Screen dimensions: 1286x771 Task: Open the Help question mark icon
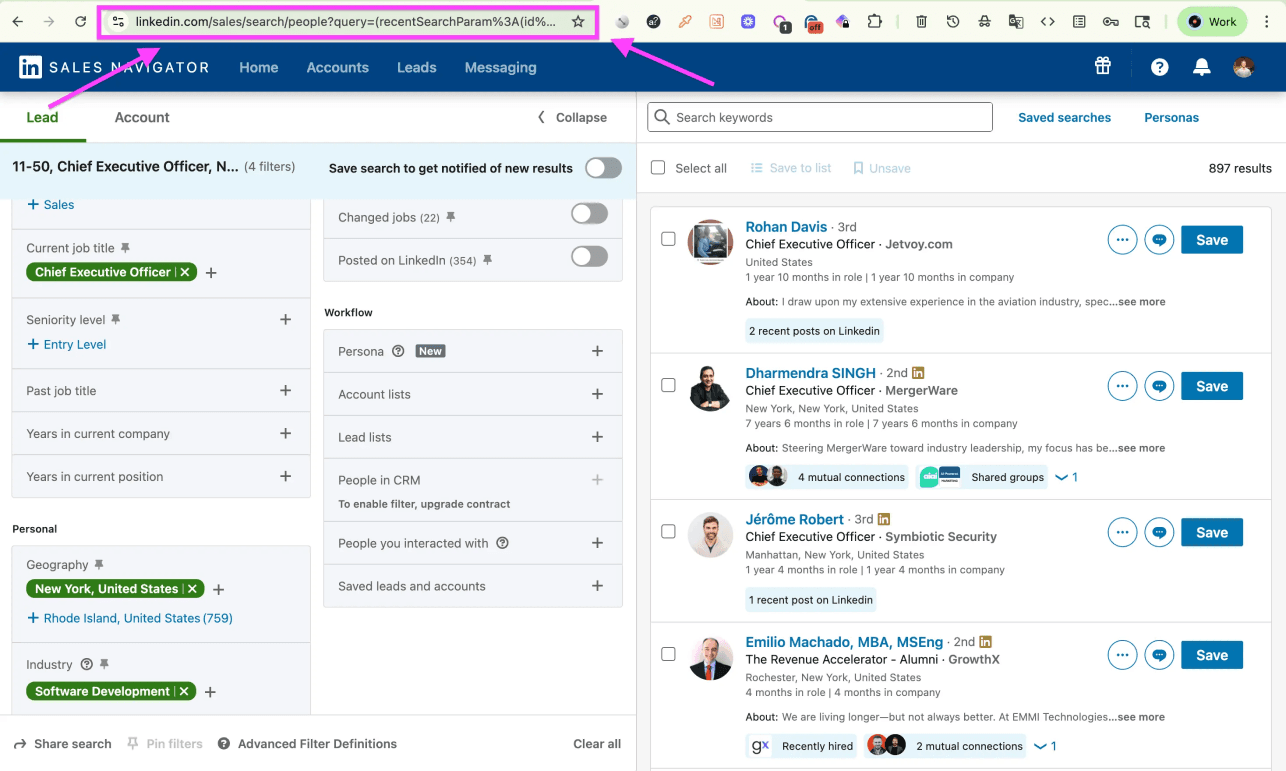click(1158, 66)
